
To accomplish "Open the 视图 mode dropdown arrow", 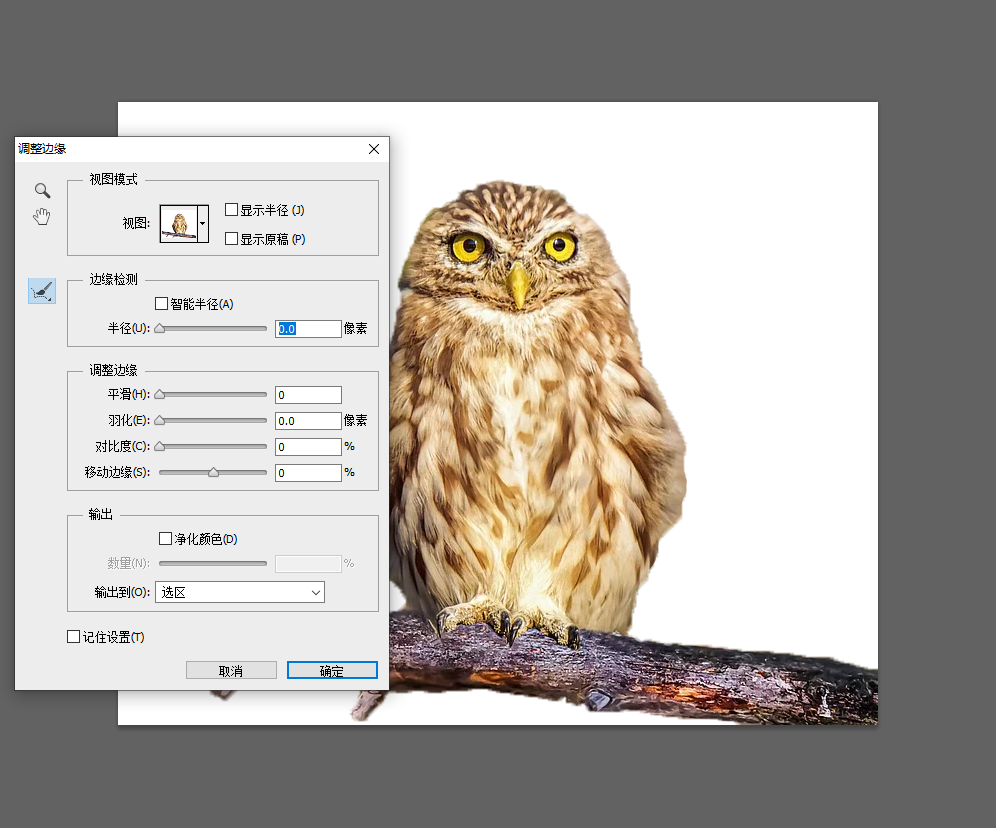I will click(x=203, y=224).
